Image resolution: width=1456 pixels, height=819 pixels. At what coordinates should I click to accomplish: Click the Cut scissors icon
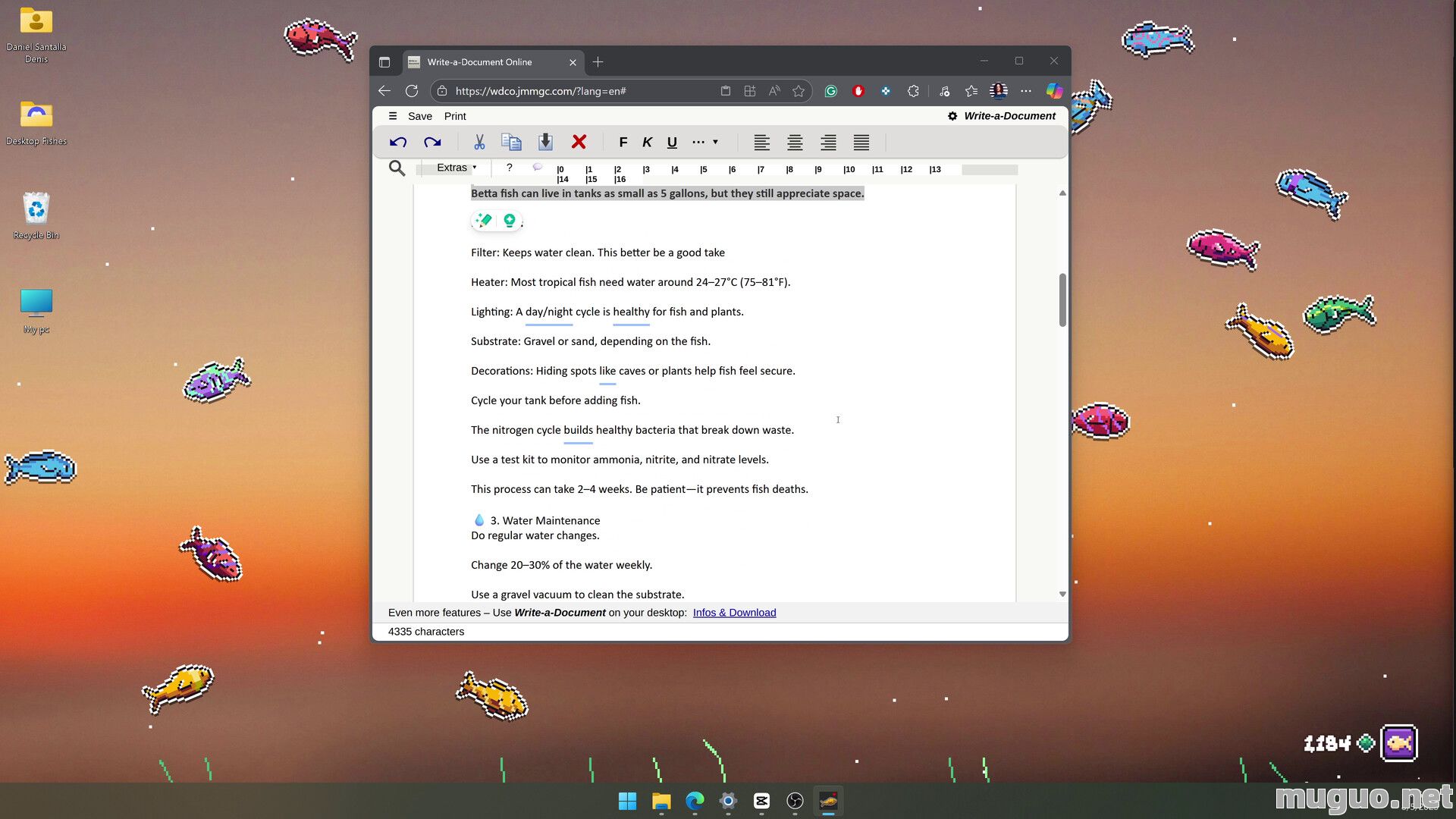479,142
